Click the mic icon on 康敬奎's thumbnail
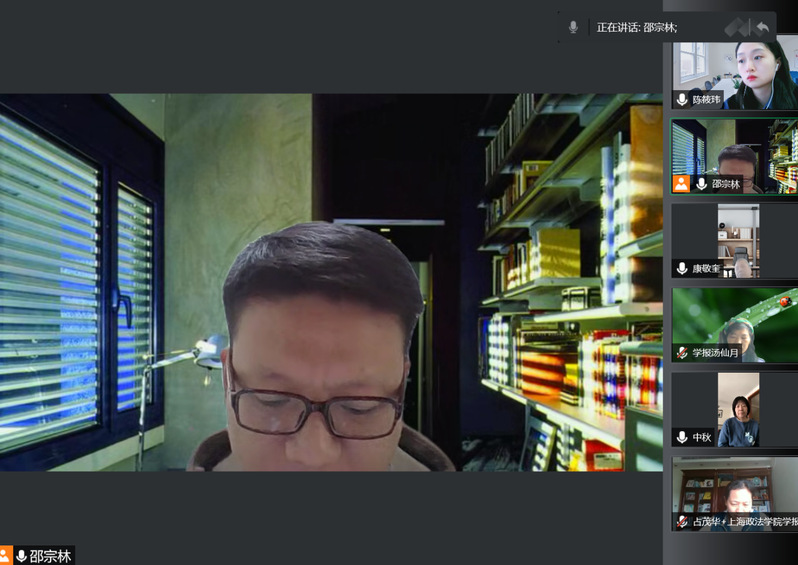 682,268
